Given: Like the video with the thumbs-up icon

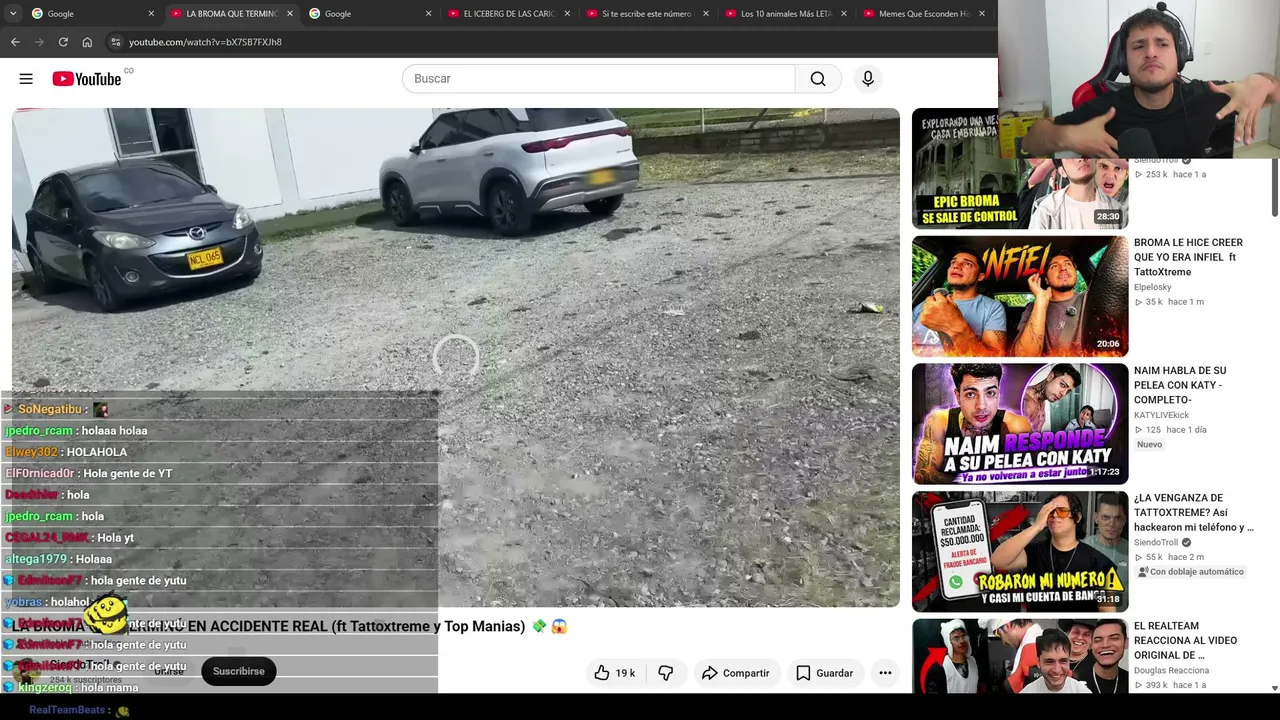Looking at the screenshot, I should point(602,673).
